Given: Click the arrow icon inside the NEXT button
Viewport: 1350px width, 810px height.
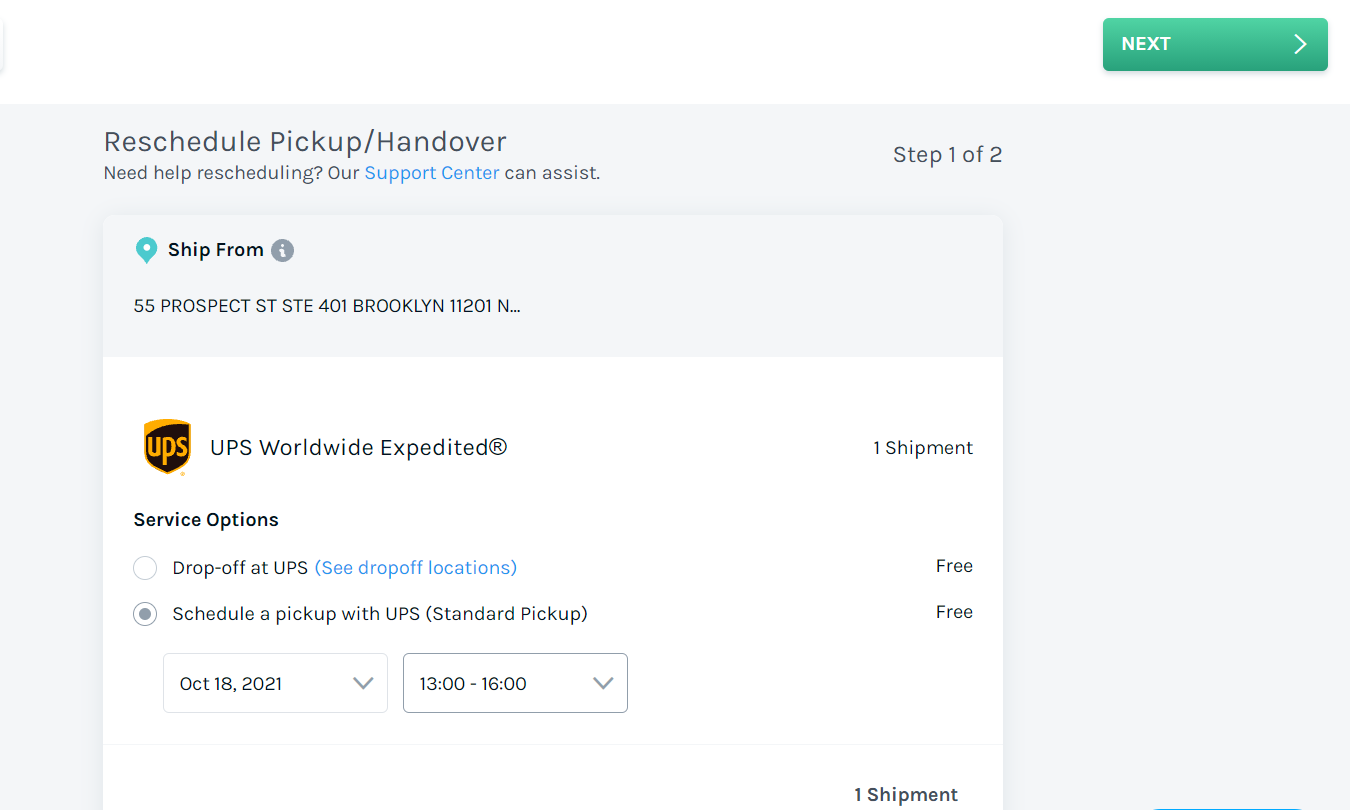Looking at the screenshot, I should coord(1299,44).
